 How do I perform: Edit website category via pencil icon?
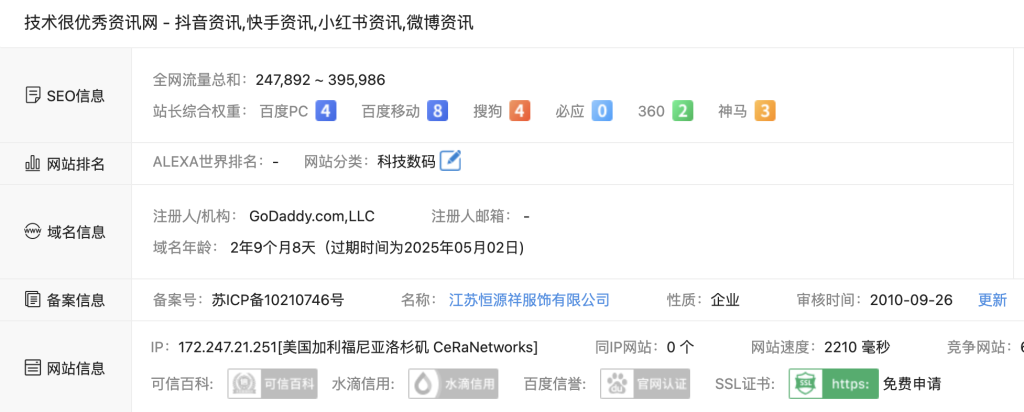451,161
